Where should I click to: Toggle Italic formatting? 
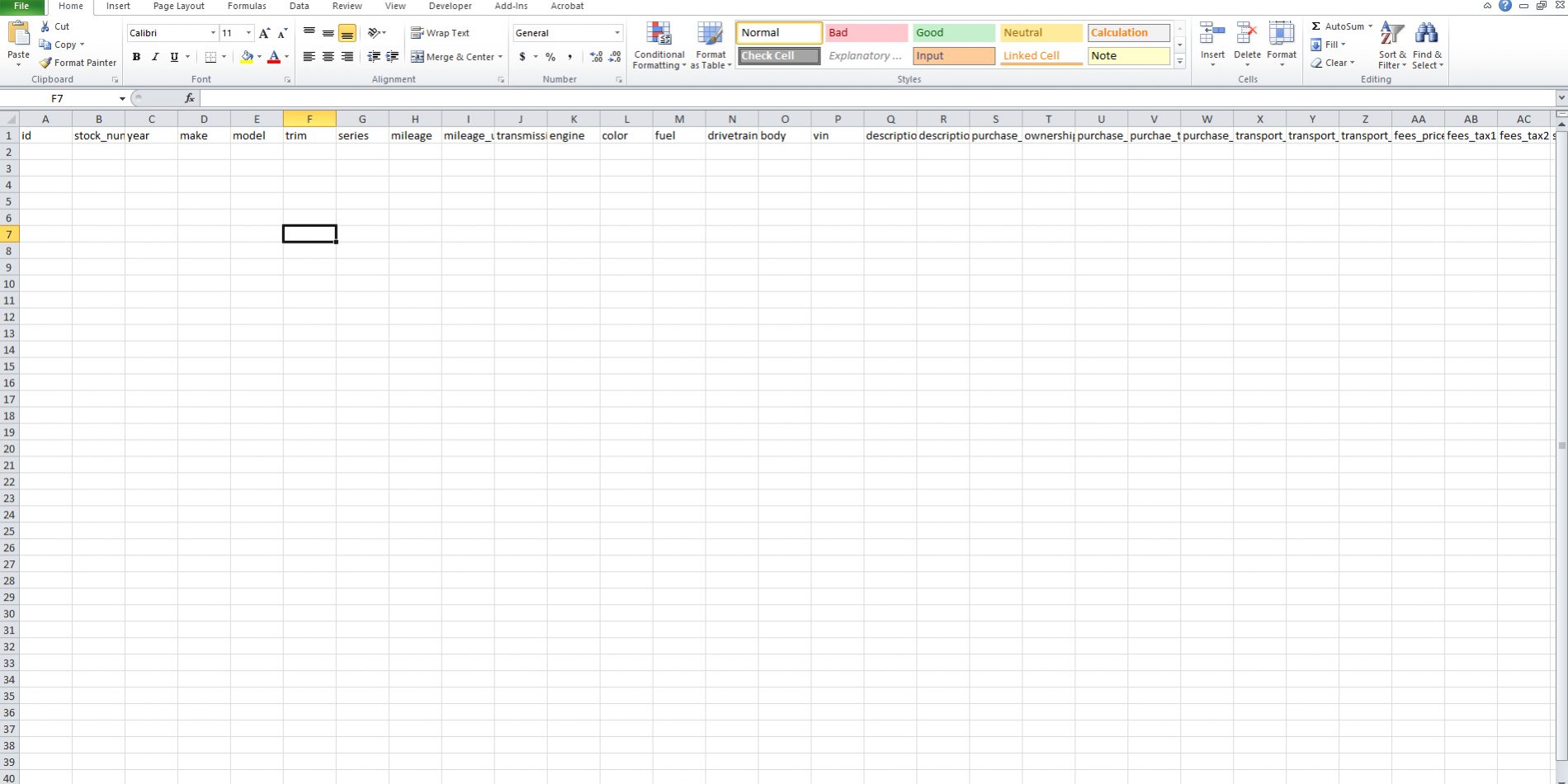click(154, 57)
